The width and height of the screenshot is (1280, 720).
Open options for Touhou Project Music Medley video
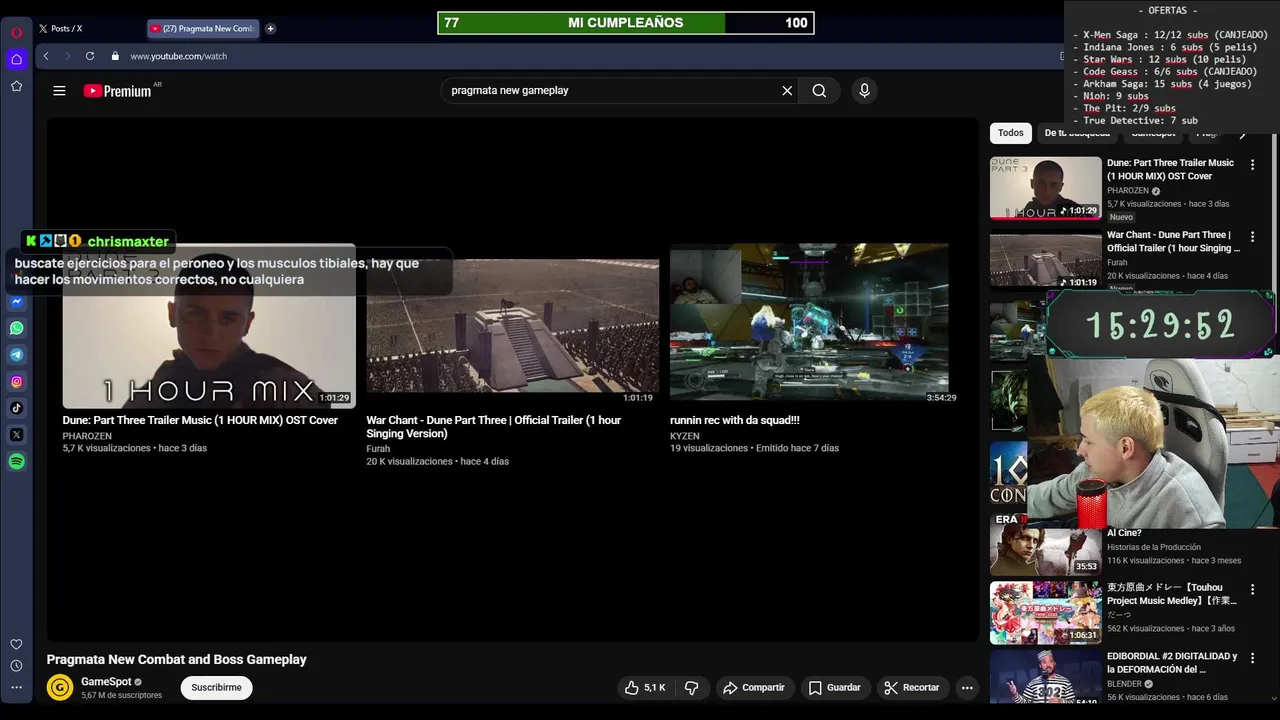1252,590
